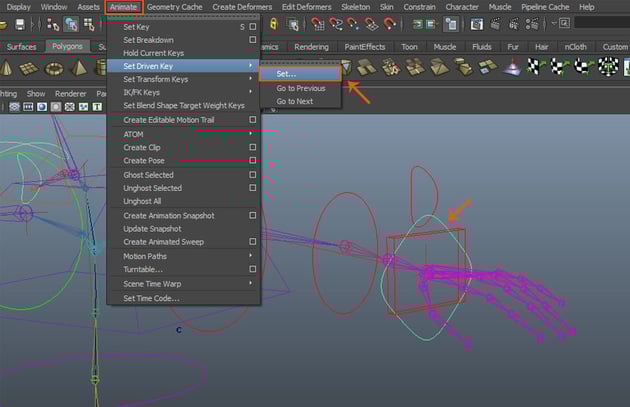Image resolution: width=630 pixels, height=407 pixels.
Task: Open the Constrain menu
Action: pos(419,7)
